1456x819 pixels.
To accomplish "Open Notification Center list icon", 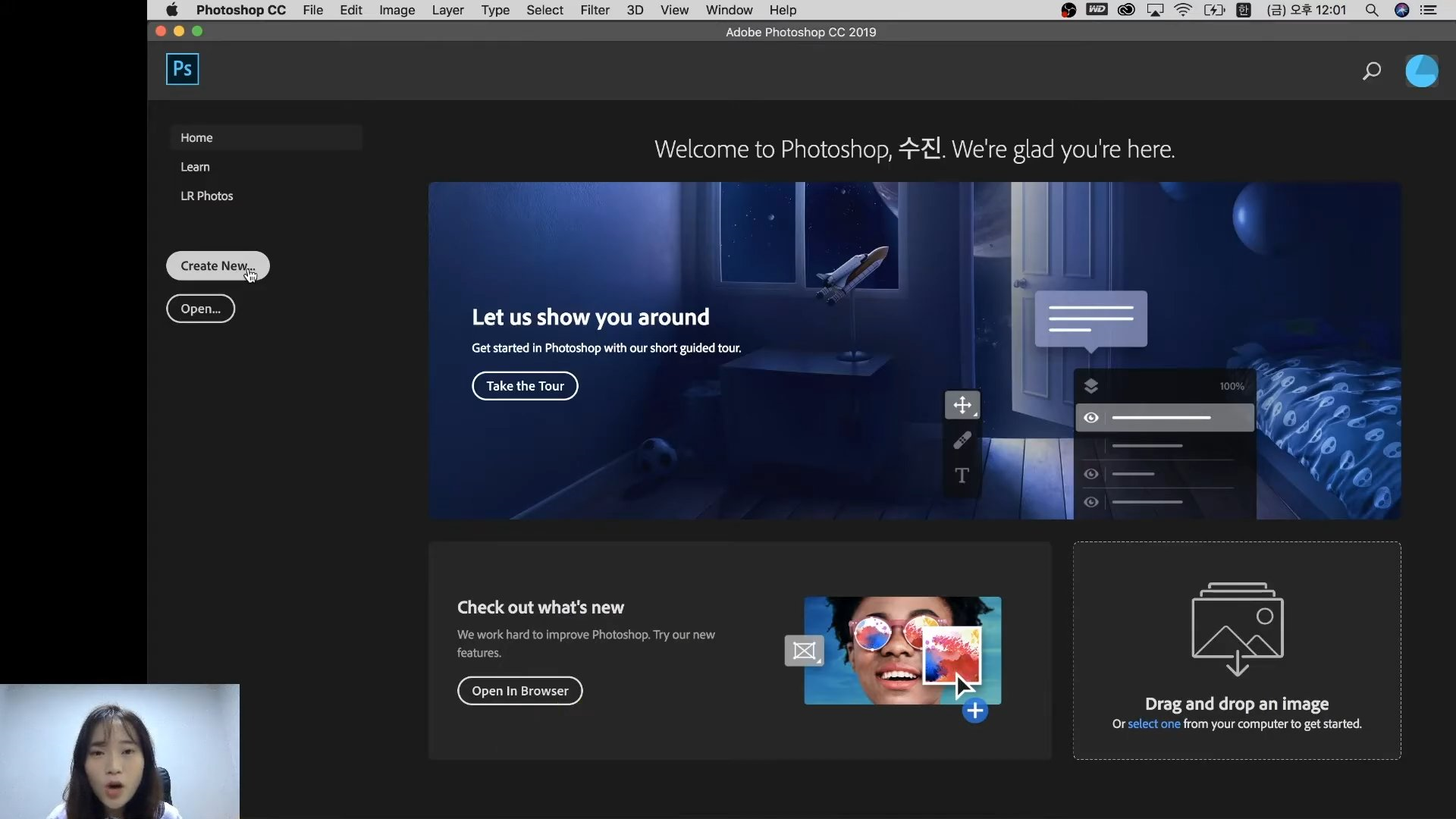I will click(x=1429, y=10).
